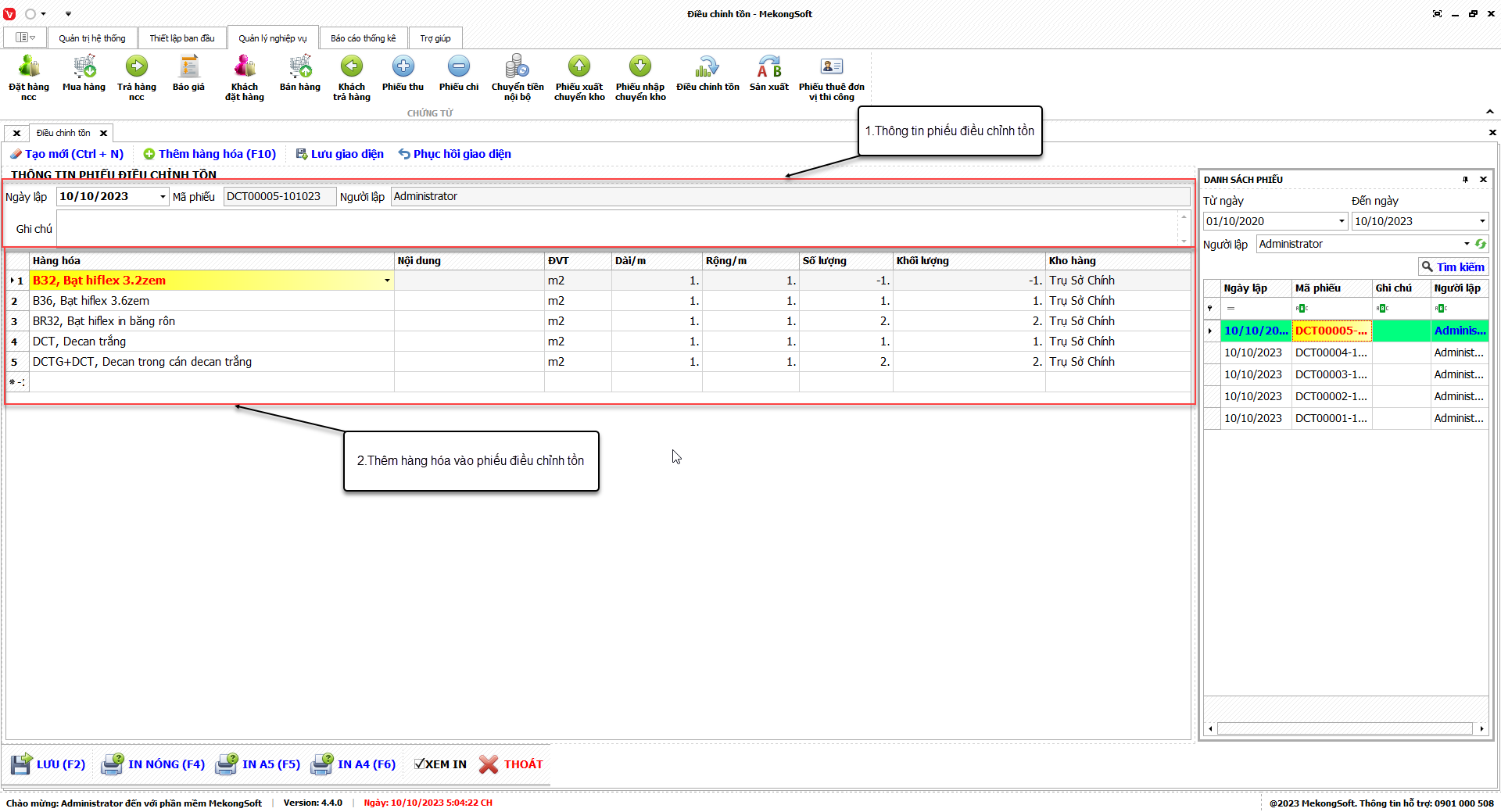1501x812 pixels.
Task: Click horizontal scrollbar in Danh sách phiếu
Action: pyautogui.click(x=1345, y=728)
